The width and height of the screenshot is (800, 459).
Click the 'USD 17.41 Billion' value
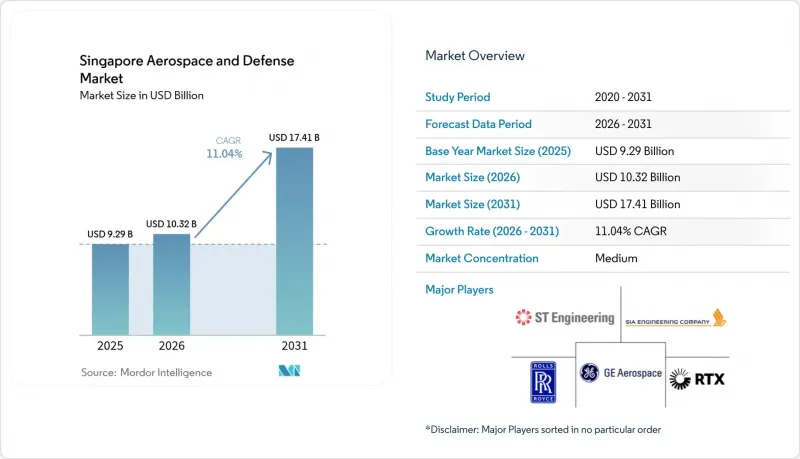coord(638,204)
